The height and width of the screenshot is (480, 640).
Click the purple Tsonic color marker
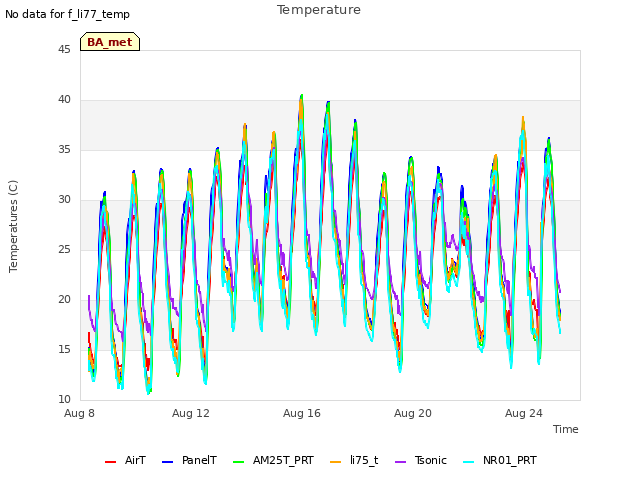pos(400,462)
